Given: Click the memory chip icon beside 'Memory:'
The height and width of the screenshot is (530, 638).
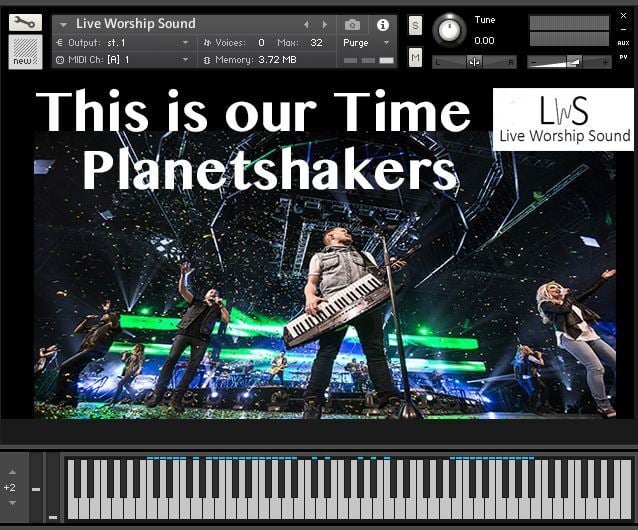Looking at the screenshot, I should click(207, 60).
